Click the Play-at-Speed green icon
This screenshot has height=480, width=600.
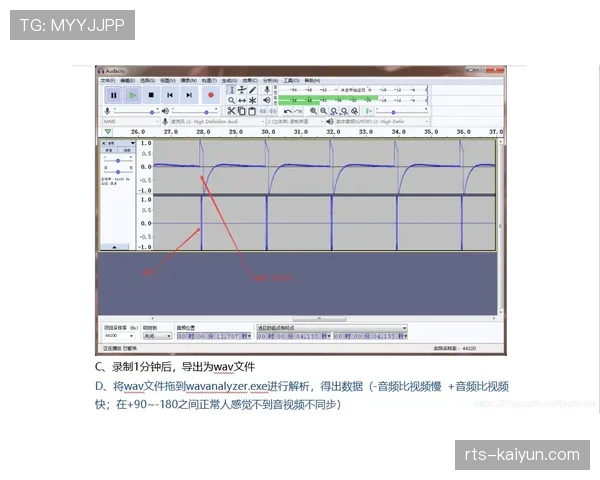point(368,111)
